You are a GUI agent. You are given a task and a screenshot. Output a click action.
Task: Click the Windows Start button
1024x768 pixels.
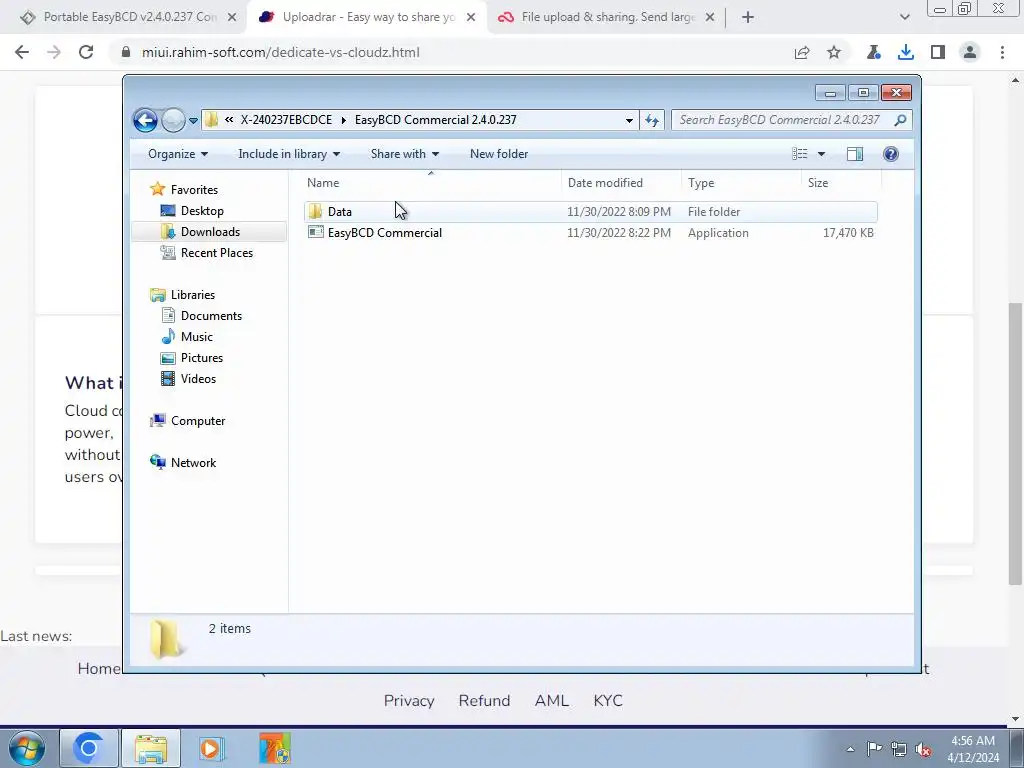coord(27,748)
